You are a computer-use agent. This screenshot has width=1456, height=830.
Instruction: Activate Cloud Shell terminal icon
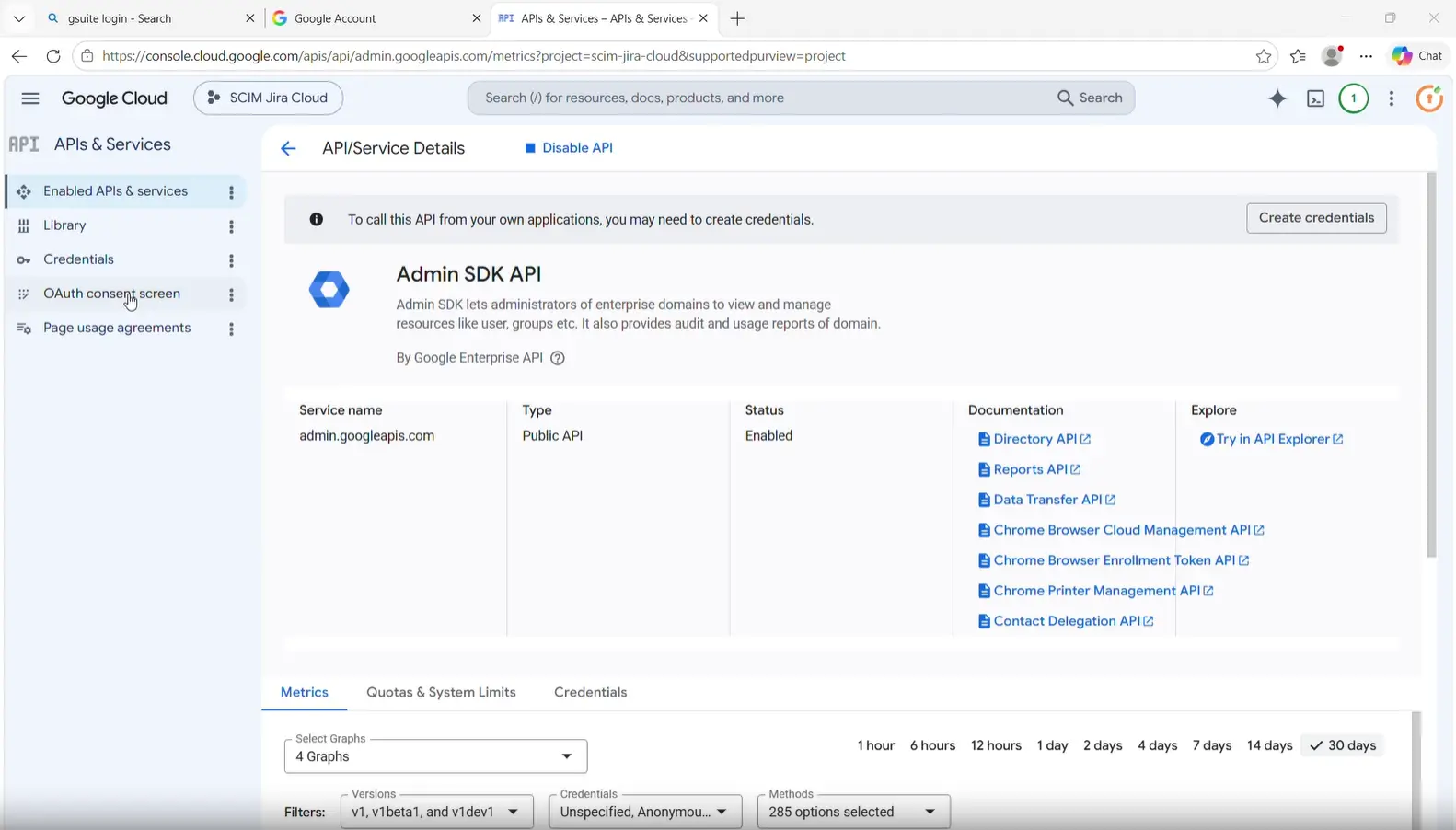pyautogui.click(x=1315, y=98)
